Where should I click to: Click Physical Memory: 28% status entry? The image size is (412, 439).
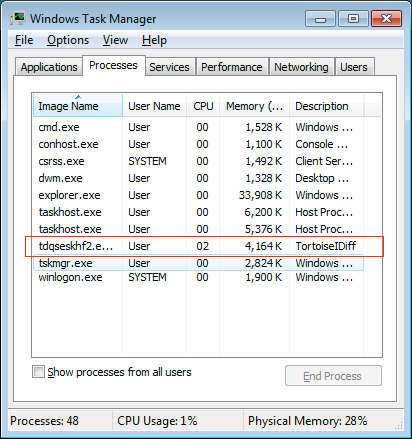[x=307, y=421]
